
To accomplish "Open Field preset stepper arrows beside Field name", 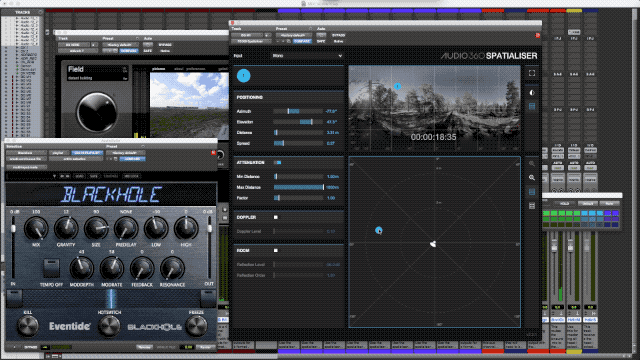I will click(125, 70).
